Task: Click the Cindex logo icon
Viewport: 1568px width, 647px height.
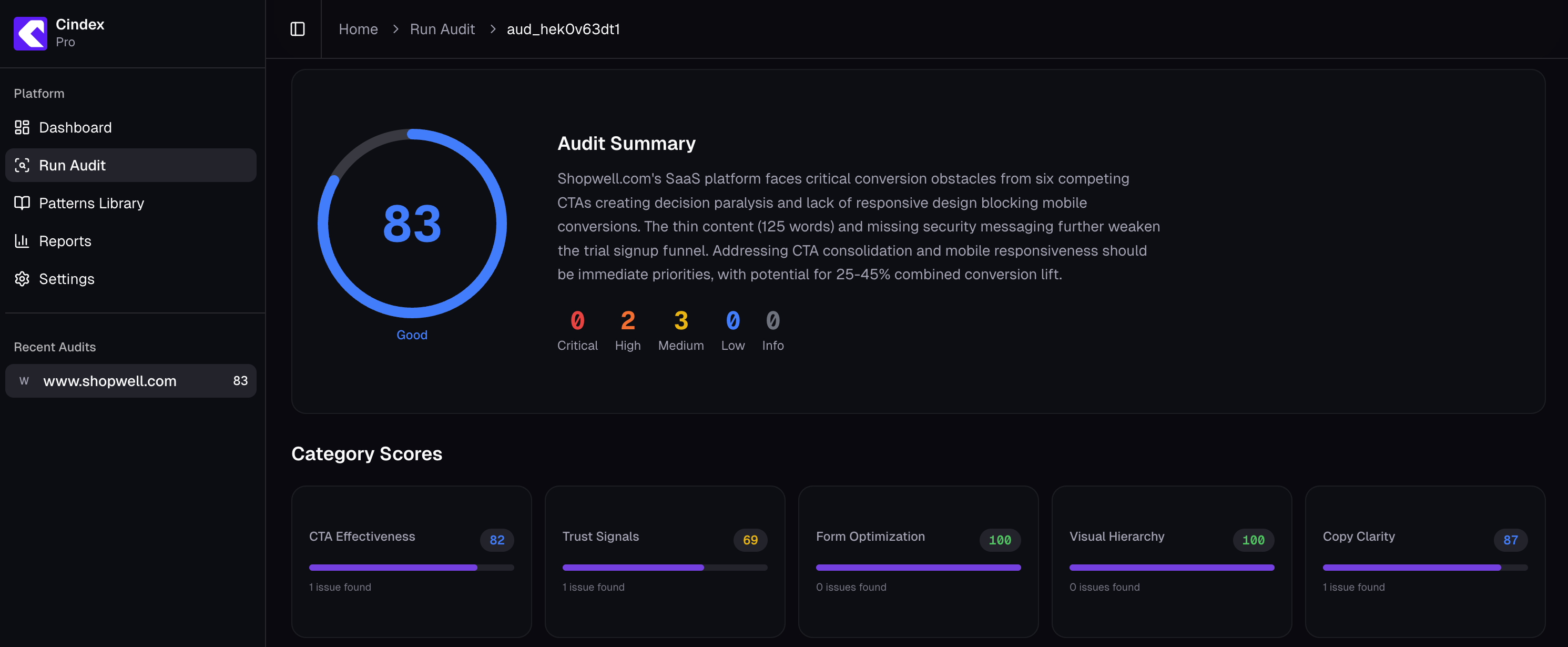Action: click(30, 34)
